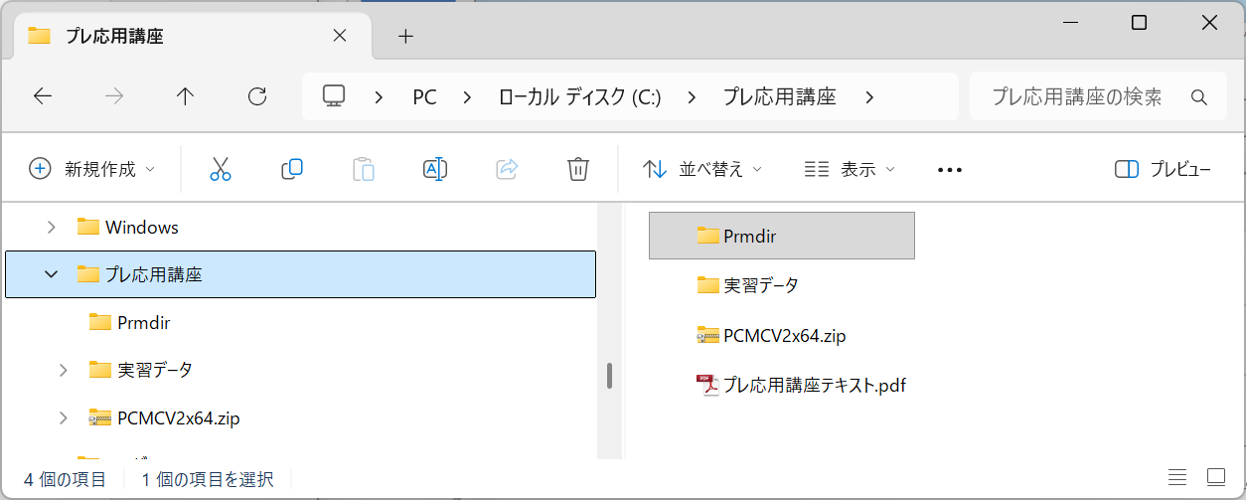Expand the Windows folder in tree

pos(51,227)
